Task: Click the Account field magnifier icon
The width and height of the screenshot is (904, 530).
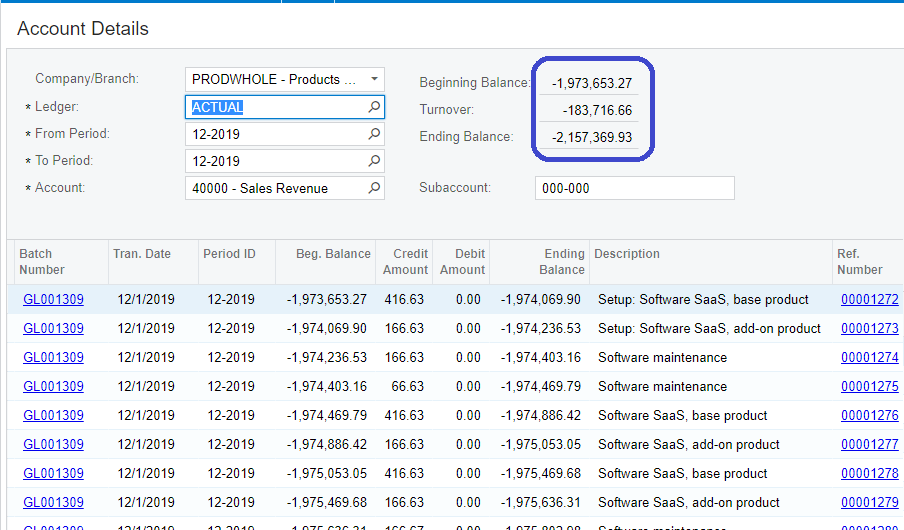Action: (x=374, y=188)
